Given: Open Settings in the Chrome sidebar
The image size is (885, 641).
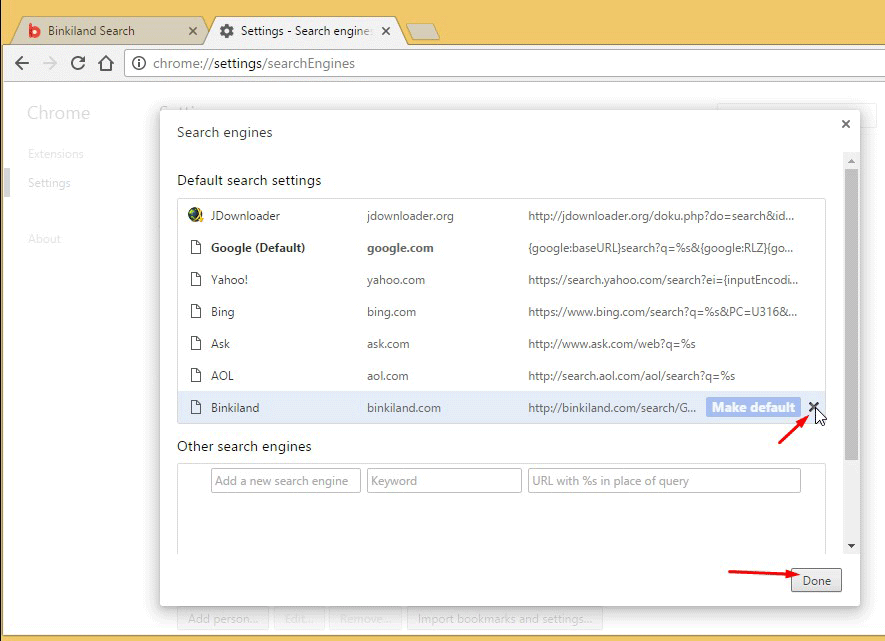Looking at the screenshot, I should [x=49, y=183].
